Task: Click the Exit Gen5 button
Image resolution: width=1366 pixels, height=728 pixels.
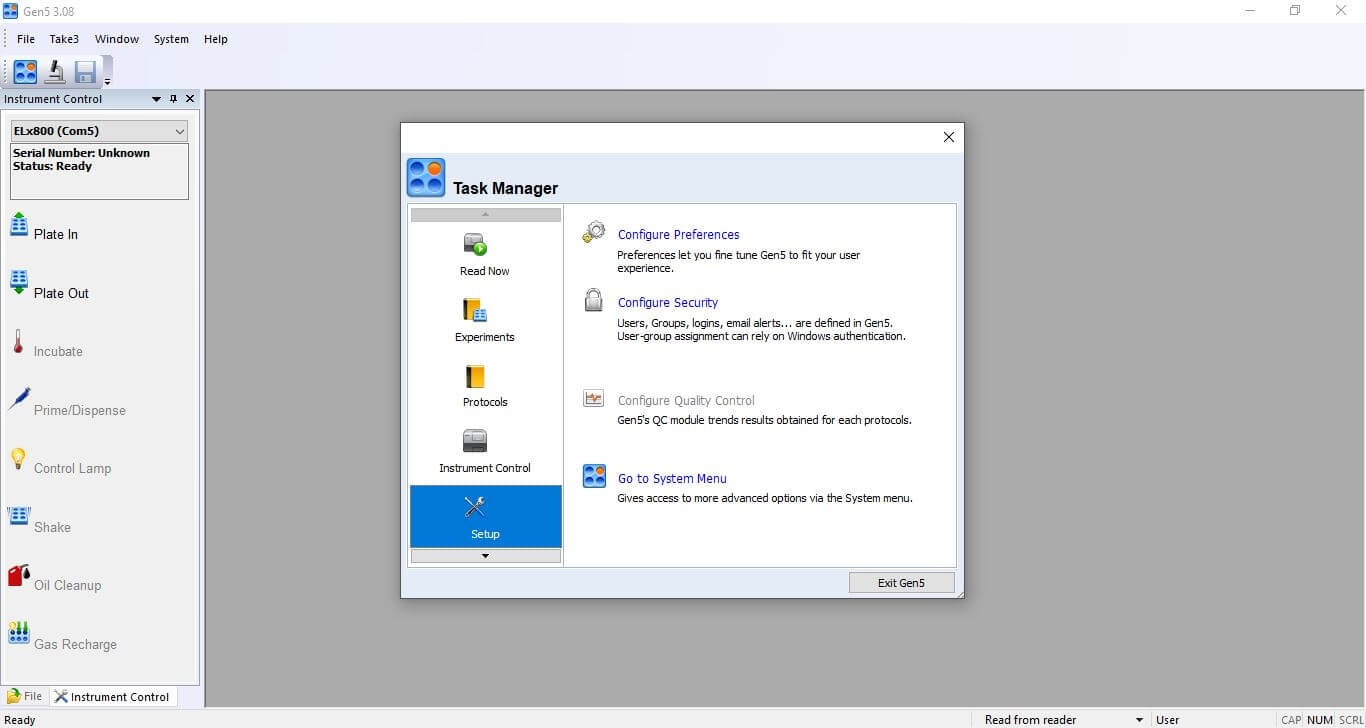Action: 901,583
